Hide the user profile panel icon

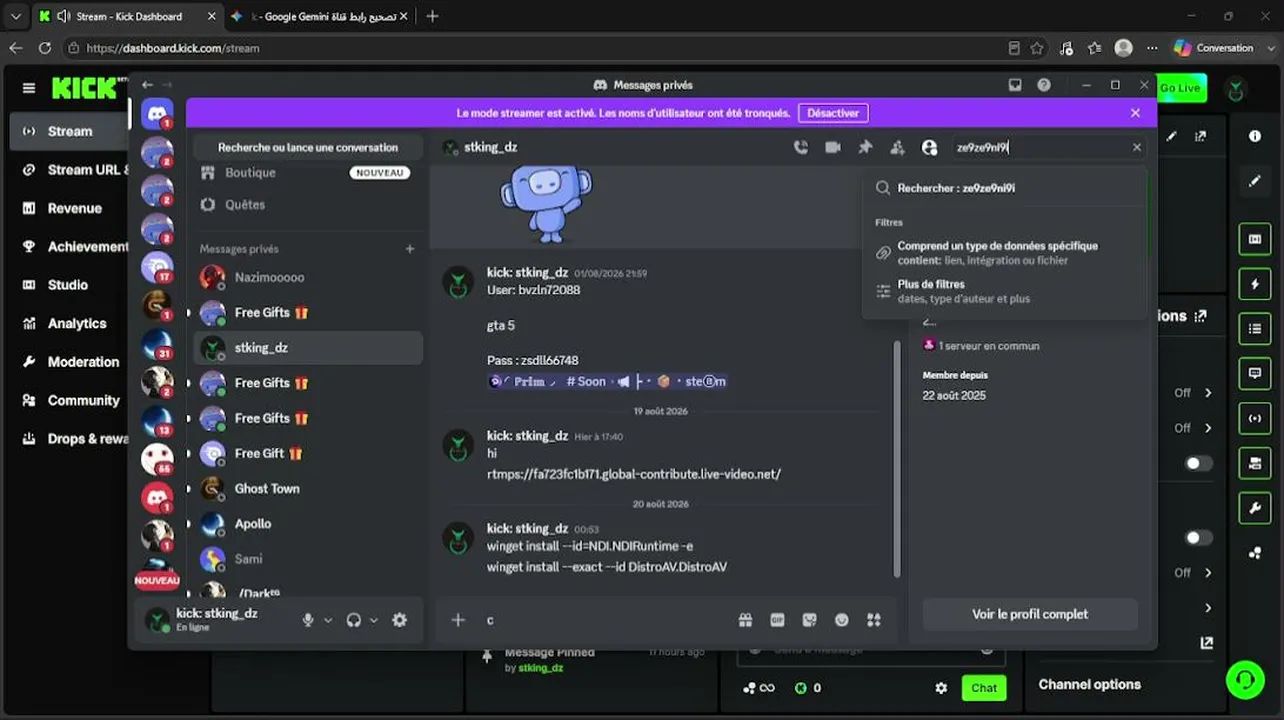point(929,147)
